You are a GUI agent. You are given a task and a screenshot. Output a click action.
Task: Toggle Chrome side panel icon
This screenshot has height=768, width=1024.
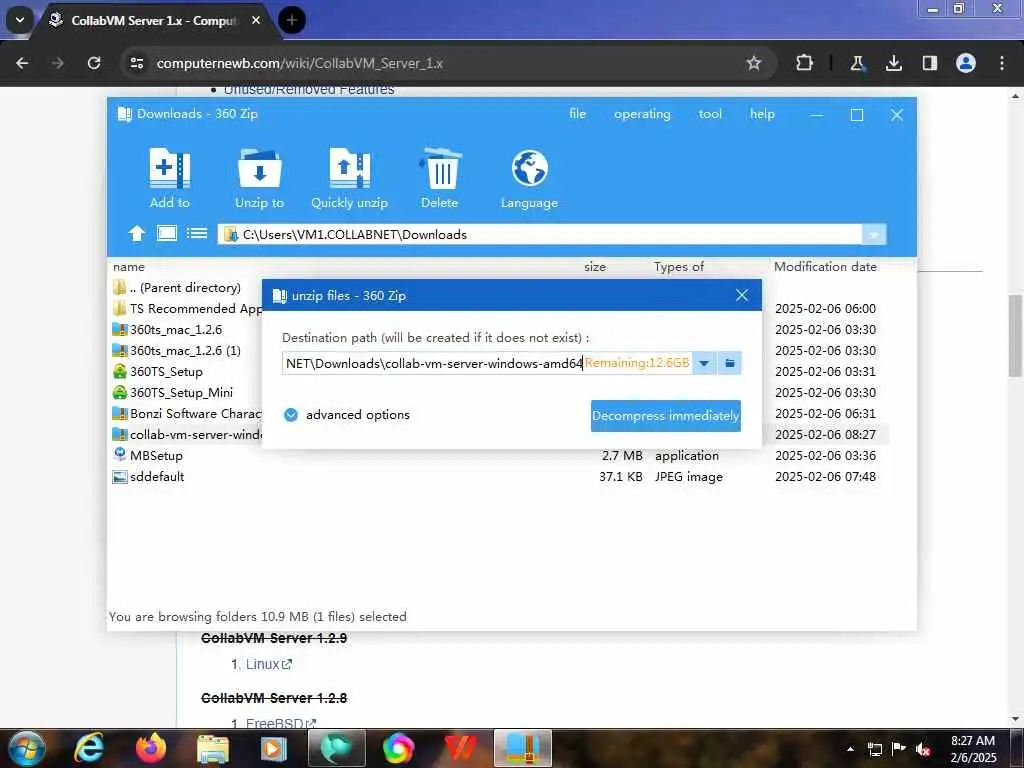pos(929,63)
